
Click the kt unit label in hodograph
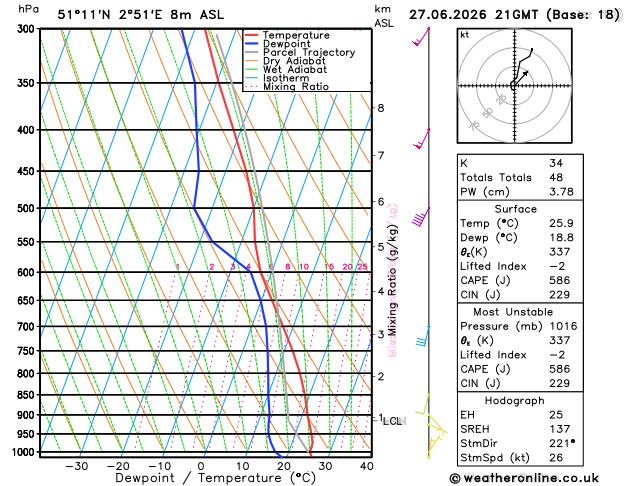[465, 35]
